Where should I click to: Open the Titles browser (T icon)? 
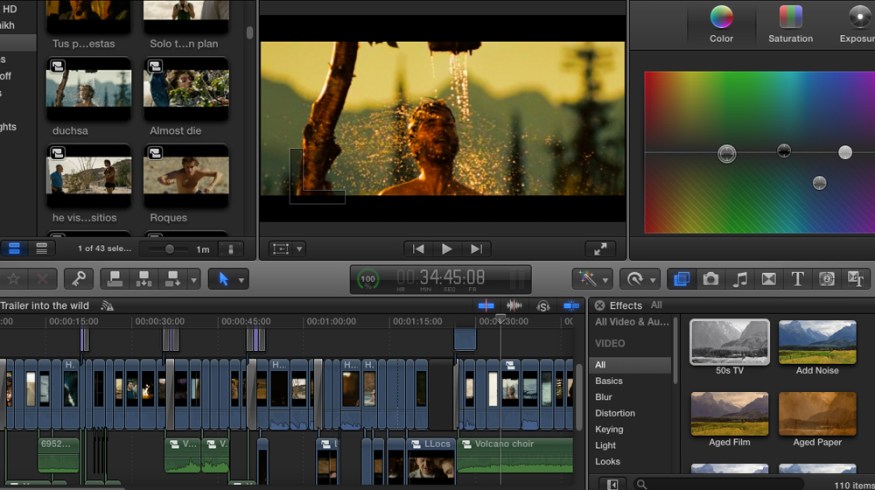tap(798, 279)
